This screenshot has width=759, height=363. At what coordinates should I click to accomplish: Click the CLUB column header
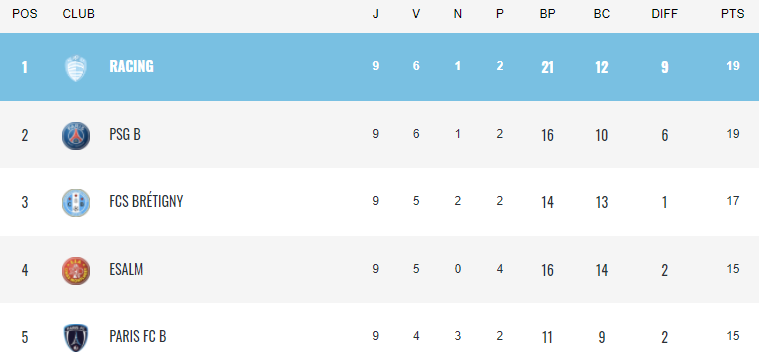tap(78, 14)
